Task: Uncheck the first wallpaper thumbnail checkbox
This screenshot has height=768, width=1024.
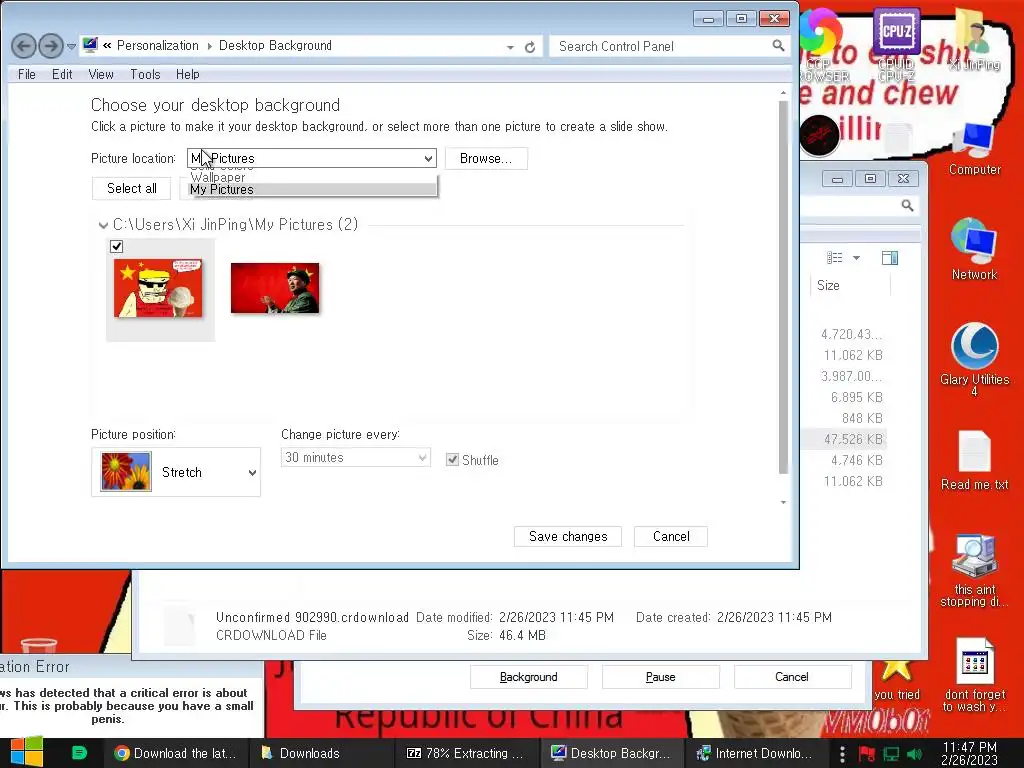Action: click(116, 246)
